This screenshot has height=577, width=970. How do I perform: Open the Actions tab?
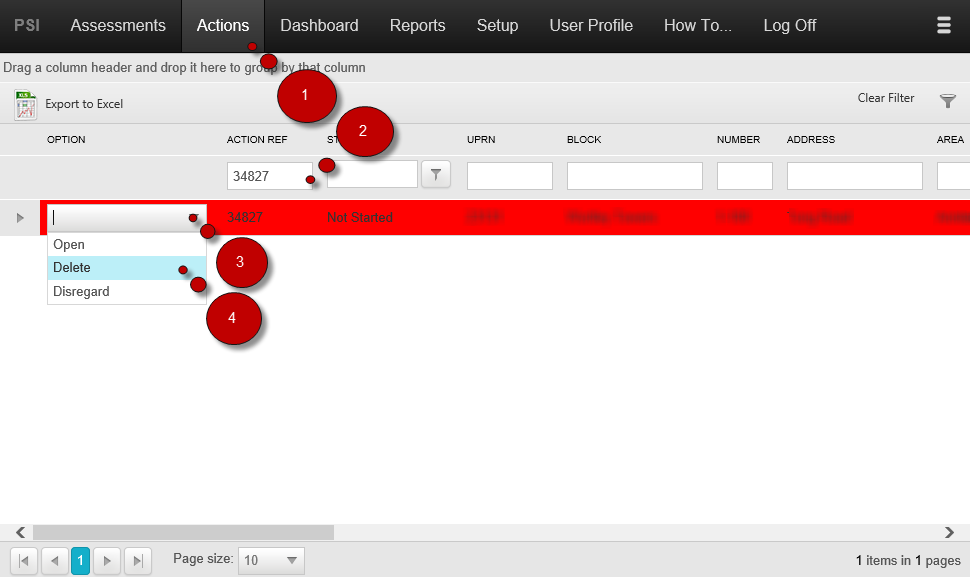pyautogui.click(x=223, y=25)
